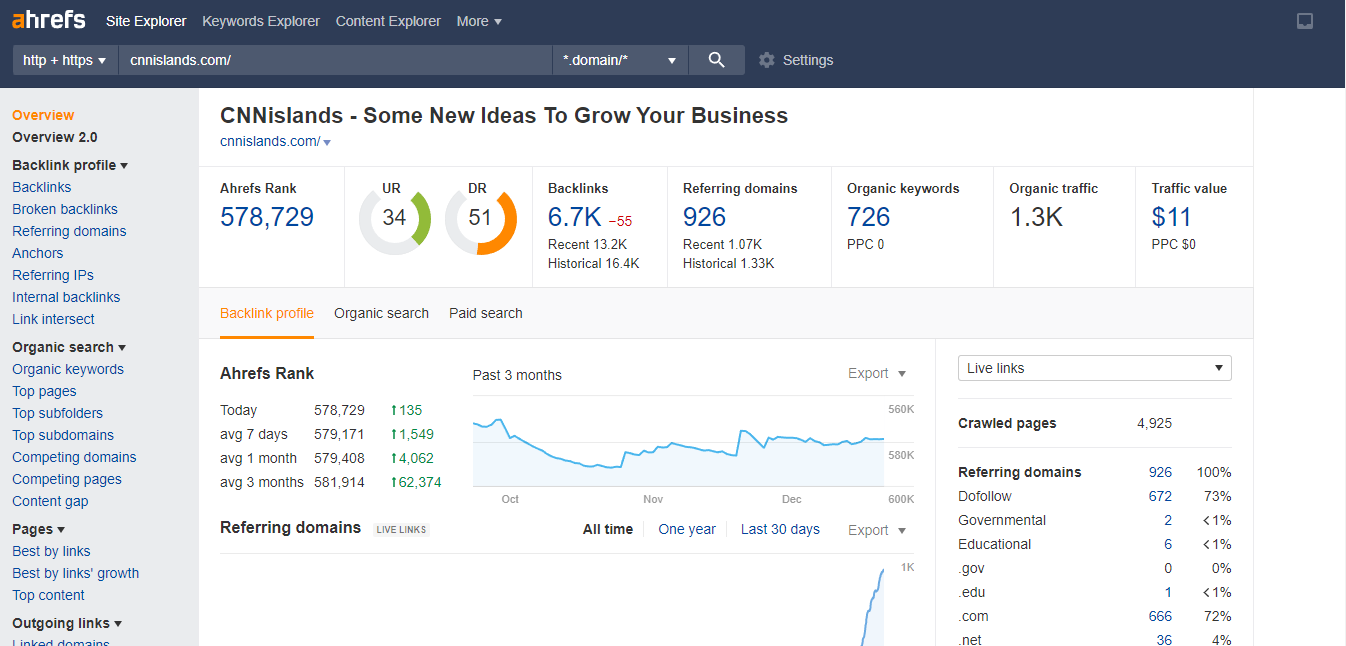Click the URL input field with cnnislands.com/

[335, 60]
